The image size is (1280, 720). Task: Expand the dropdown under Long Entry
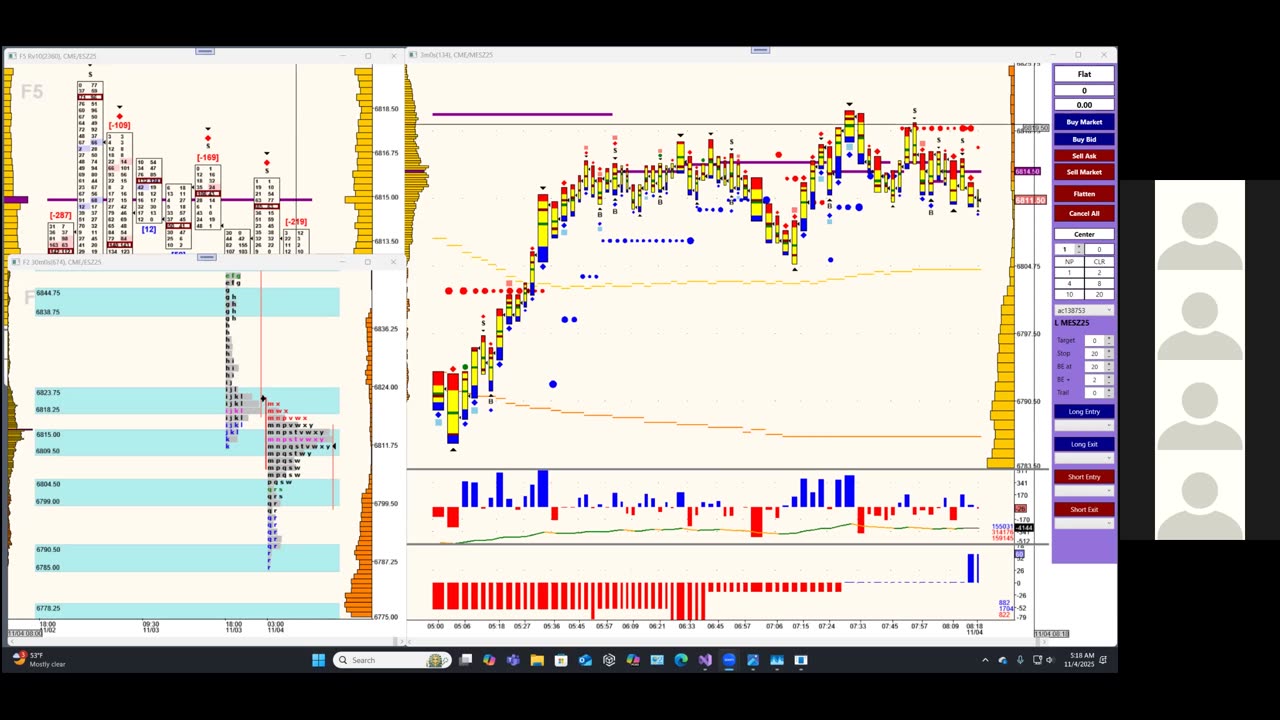point(1084,426)
